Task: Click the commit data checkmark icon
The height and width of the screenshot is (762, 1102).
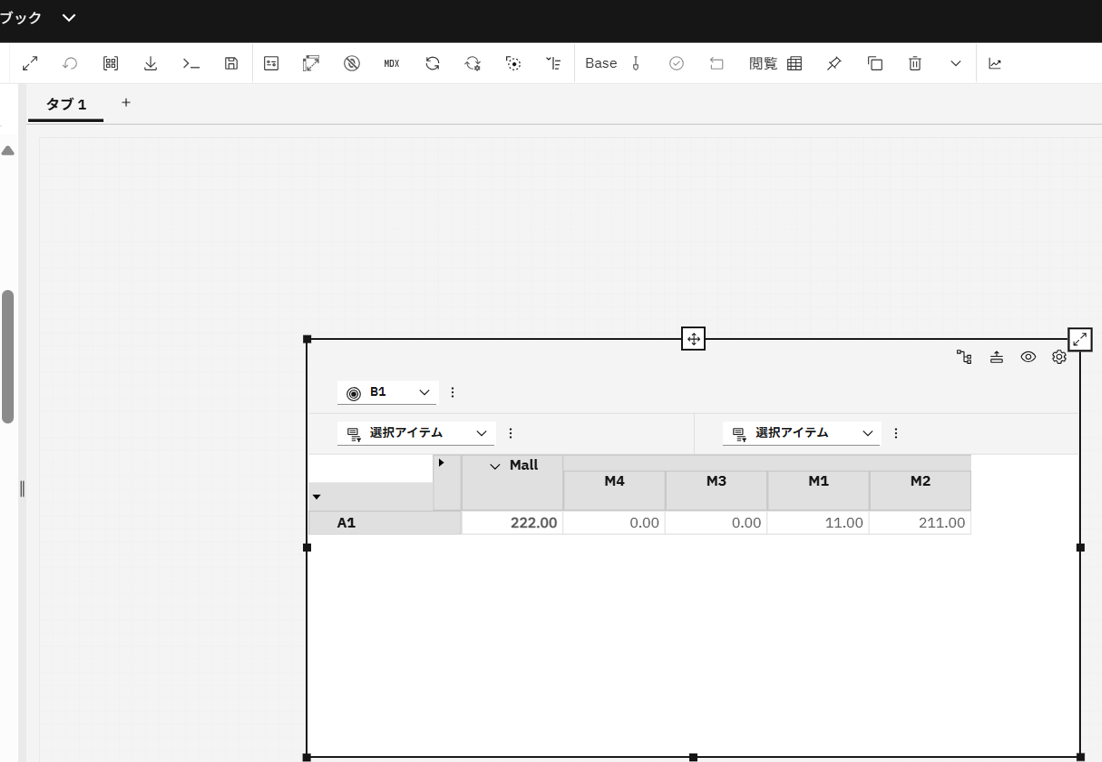Action: (676, 63)
